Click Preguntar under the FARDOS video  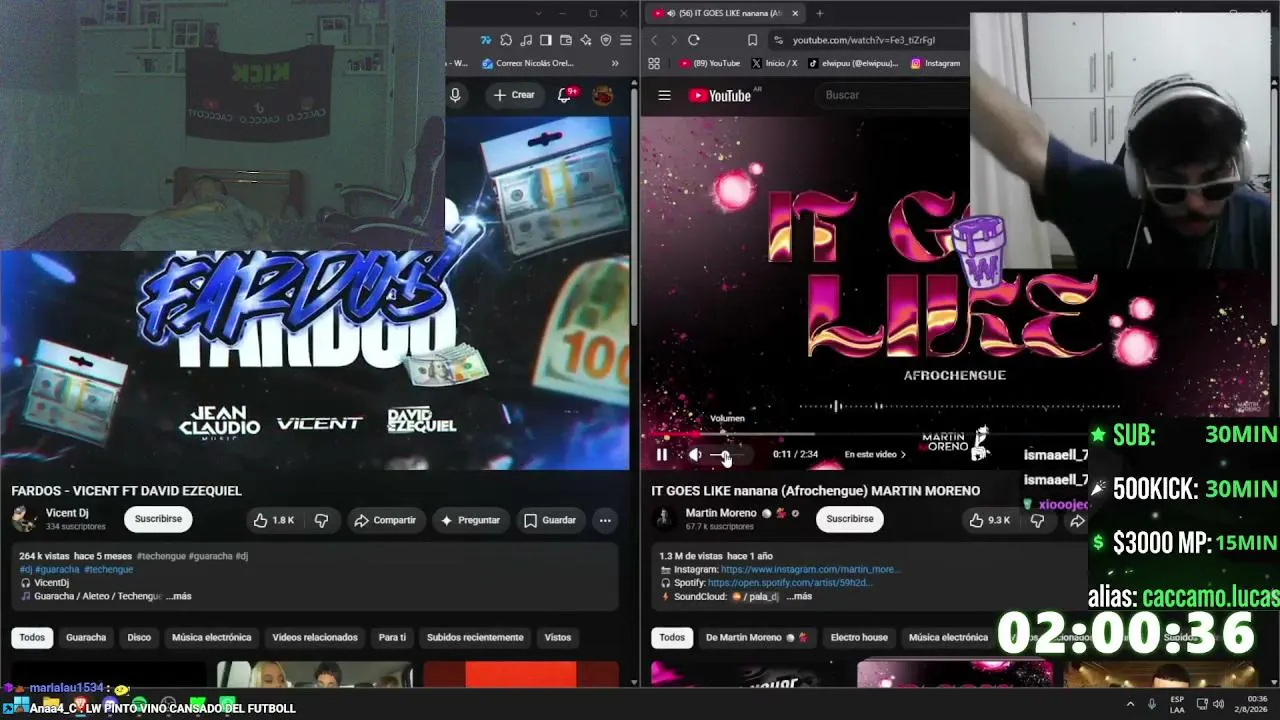469,520
